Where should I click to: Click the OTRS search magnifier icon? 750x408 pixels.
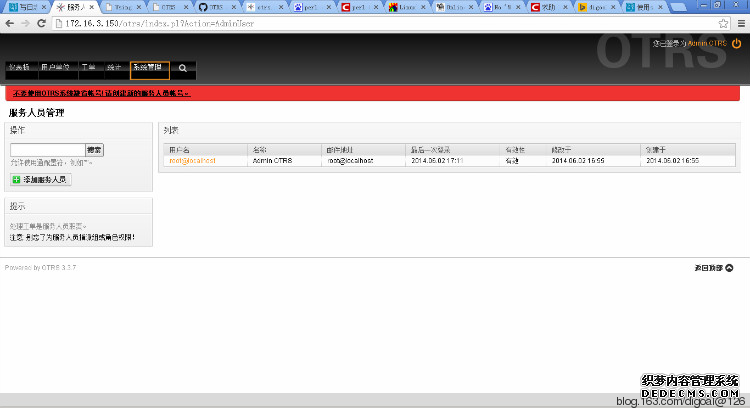(x=183, y=68)
